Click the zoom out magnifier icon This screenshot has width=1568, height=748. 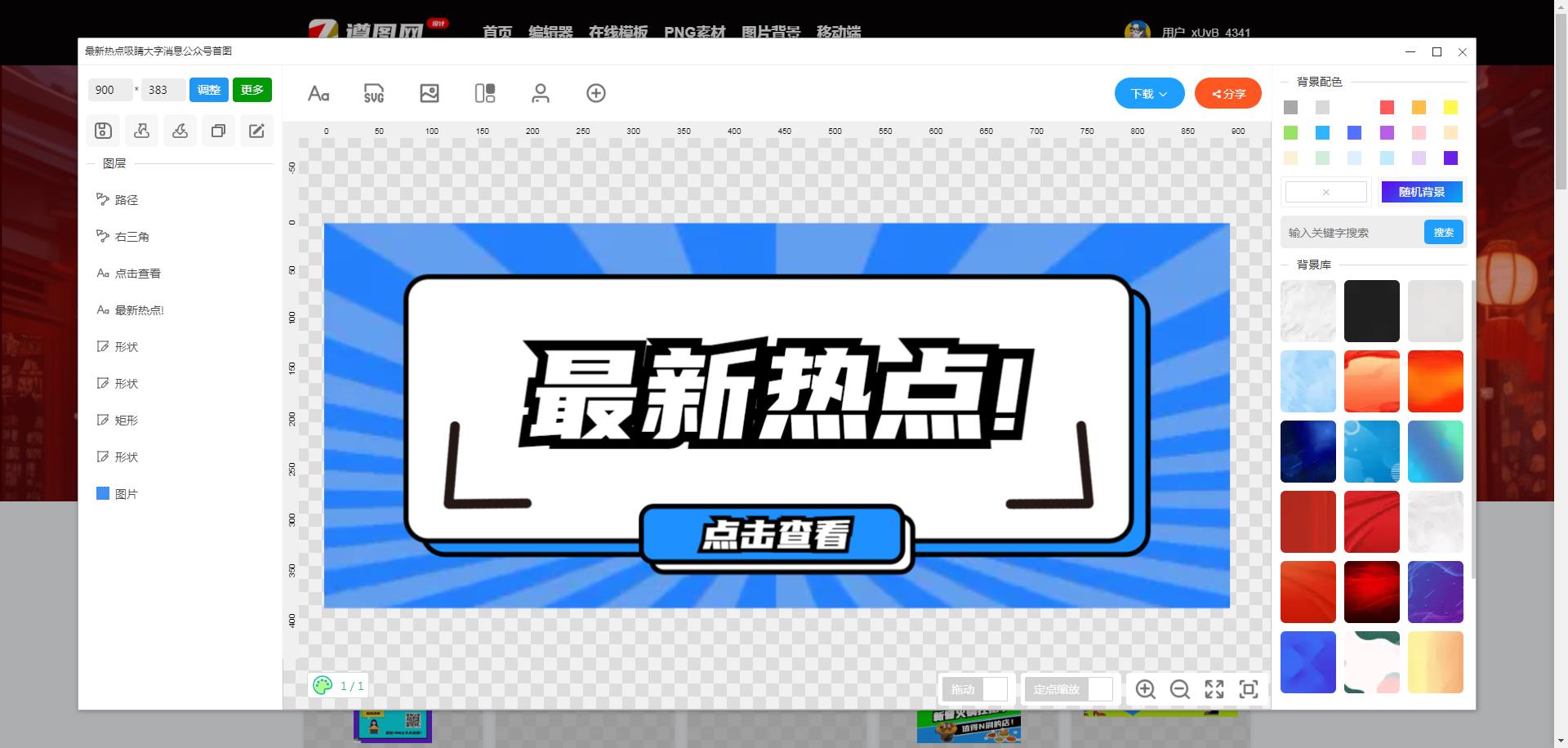click(x=1179, y=689)
